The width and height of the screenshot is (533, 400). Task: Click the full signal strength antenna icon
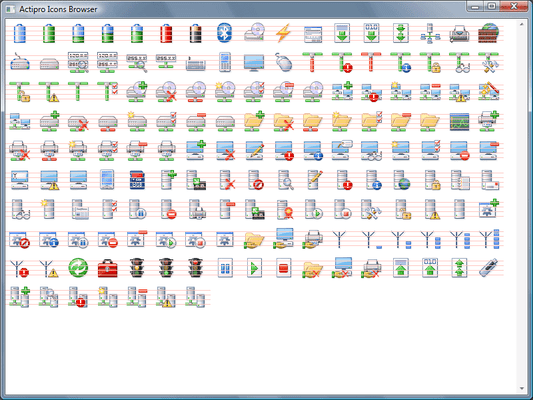tap(488, 239)
